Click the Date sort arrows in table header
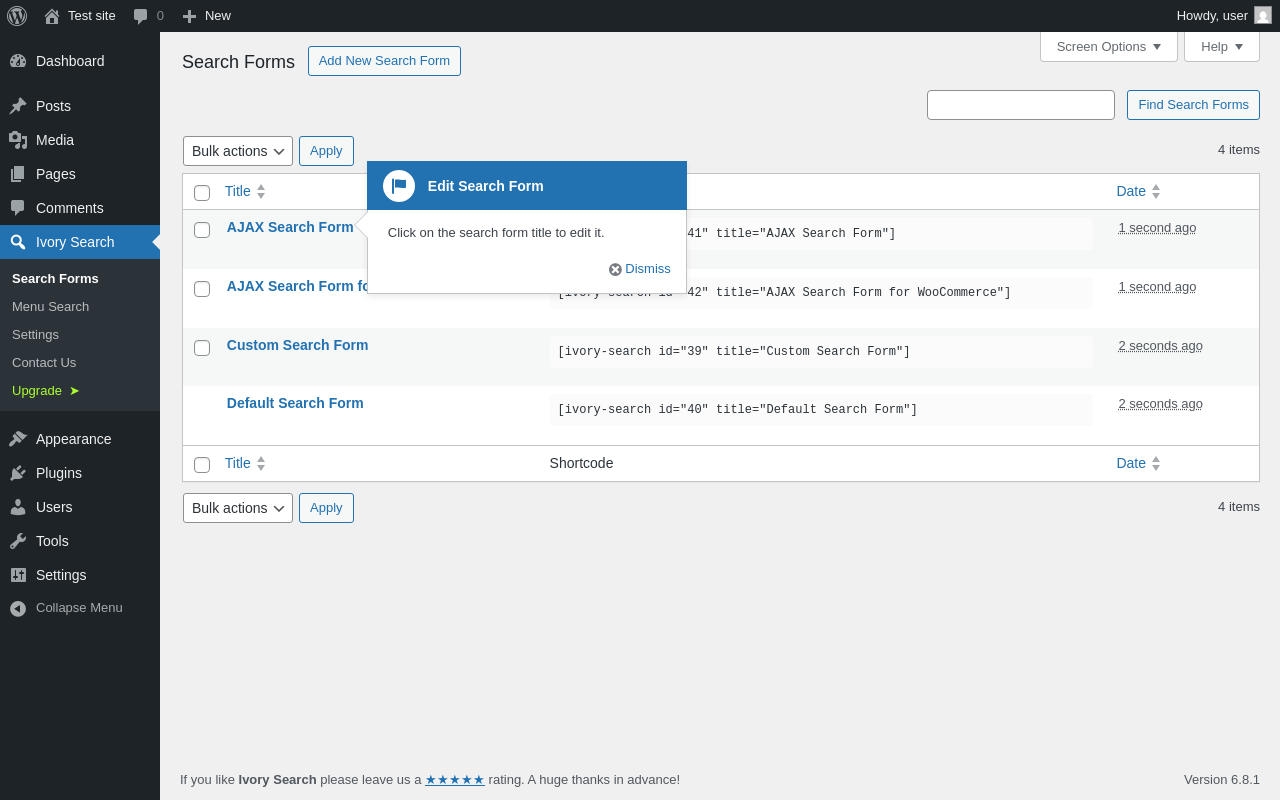Viewport: 1280px width, 800px height. 1156,191
